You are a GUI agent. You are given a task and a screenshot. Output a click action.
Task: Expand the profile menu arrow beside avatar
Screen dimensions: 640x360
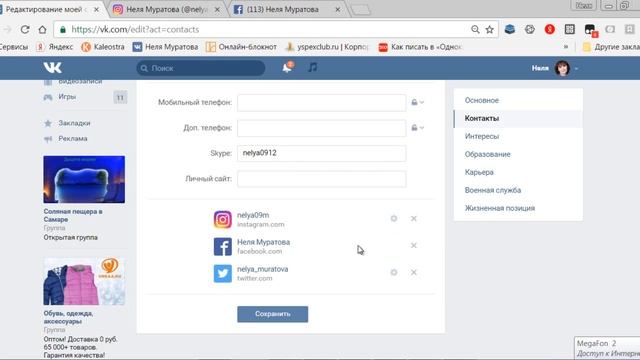click(x=576, y=69)
